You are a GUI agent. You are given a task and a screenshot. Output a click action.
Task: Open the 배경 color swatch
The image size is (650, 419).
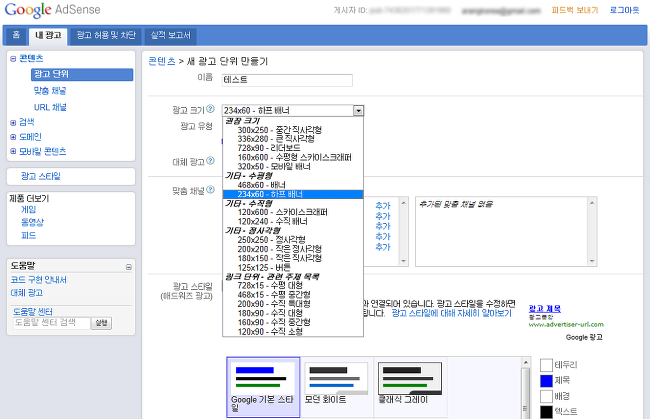tap(546, 396)
